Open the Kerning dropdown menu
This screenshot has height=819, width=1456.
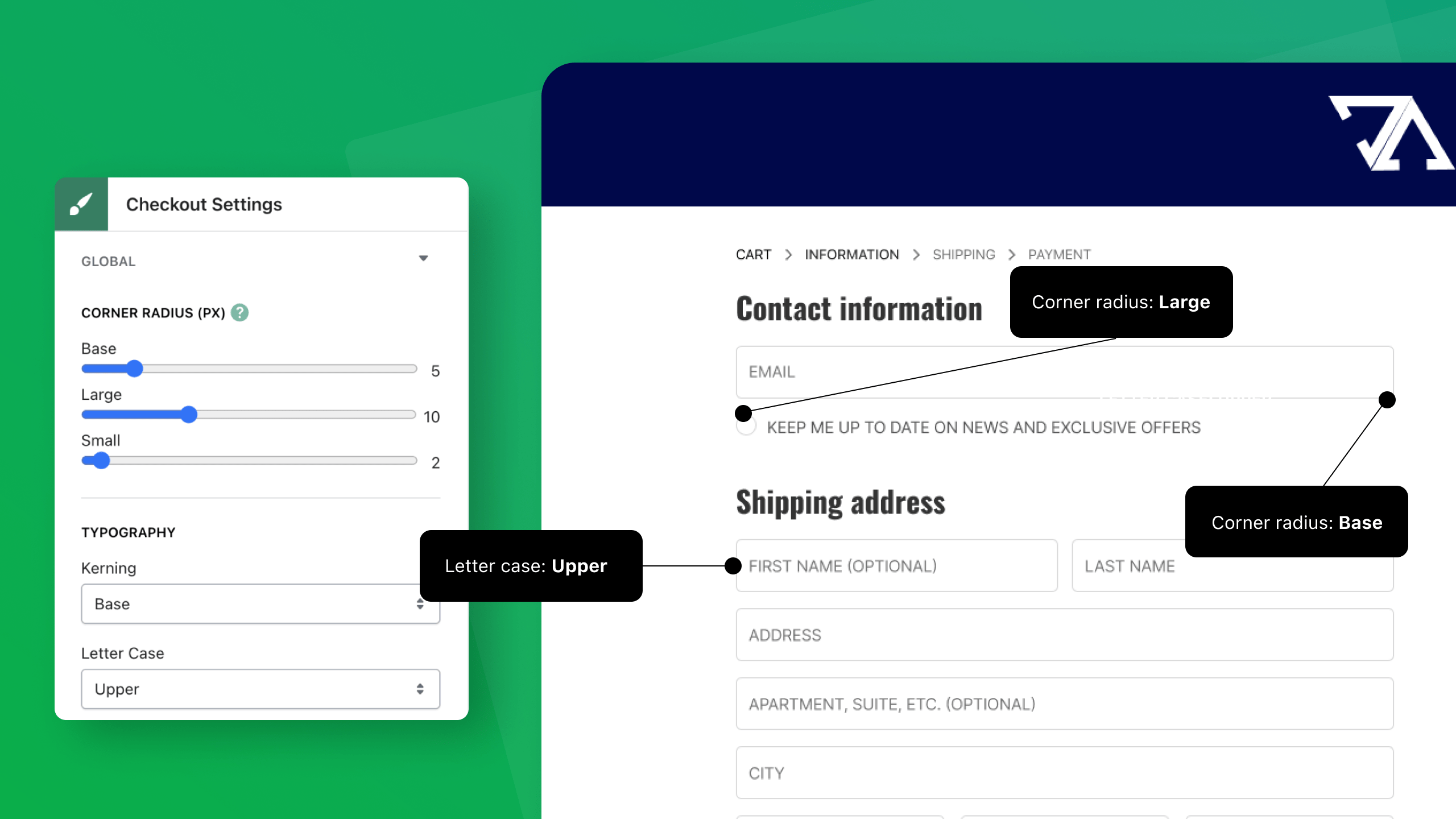tap(260, 604)
